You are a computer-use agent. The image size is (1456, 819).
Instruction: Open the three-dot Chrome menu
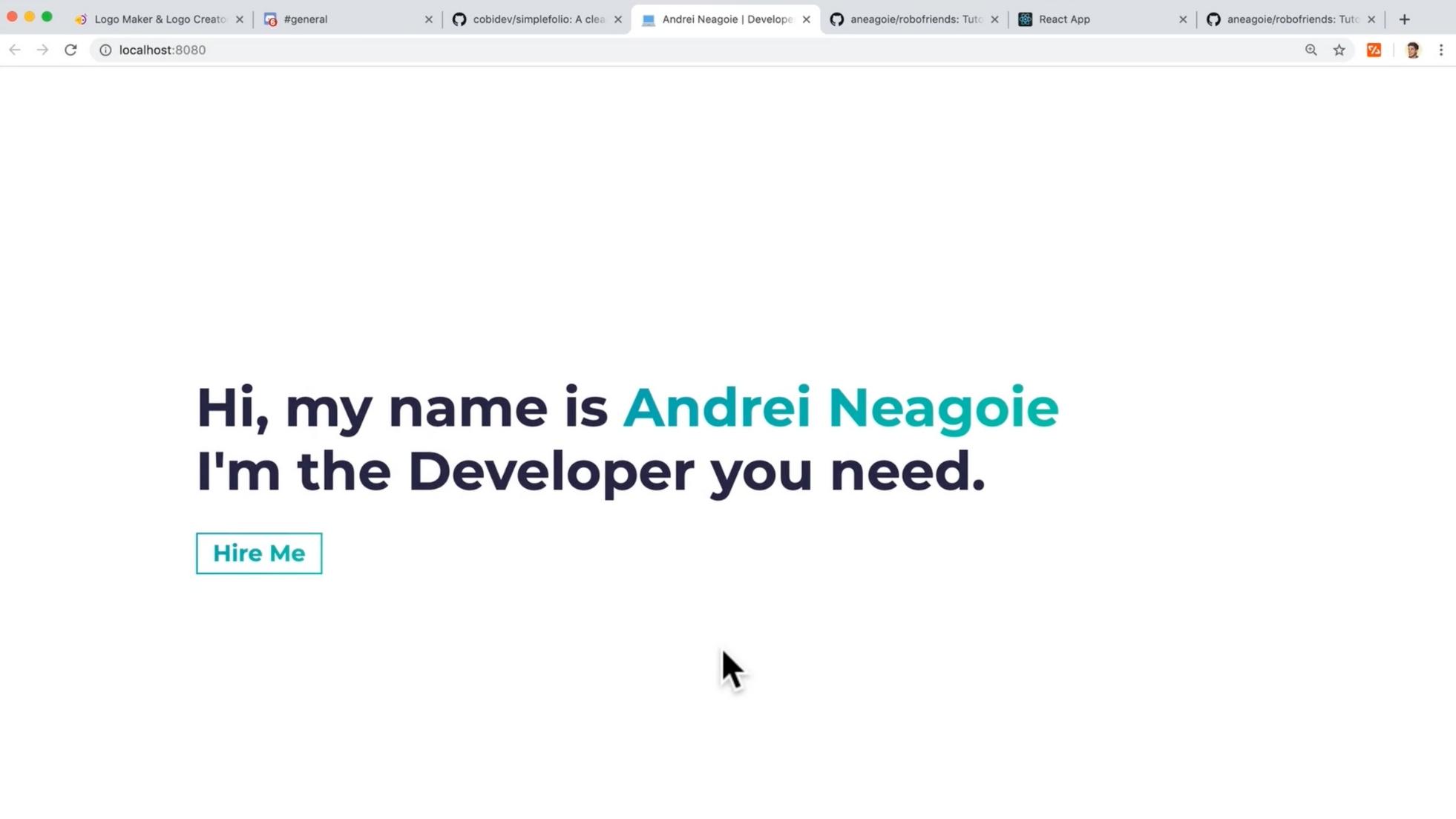click(x=1441, y=50)
